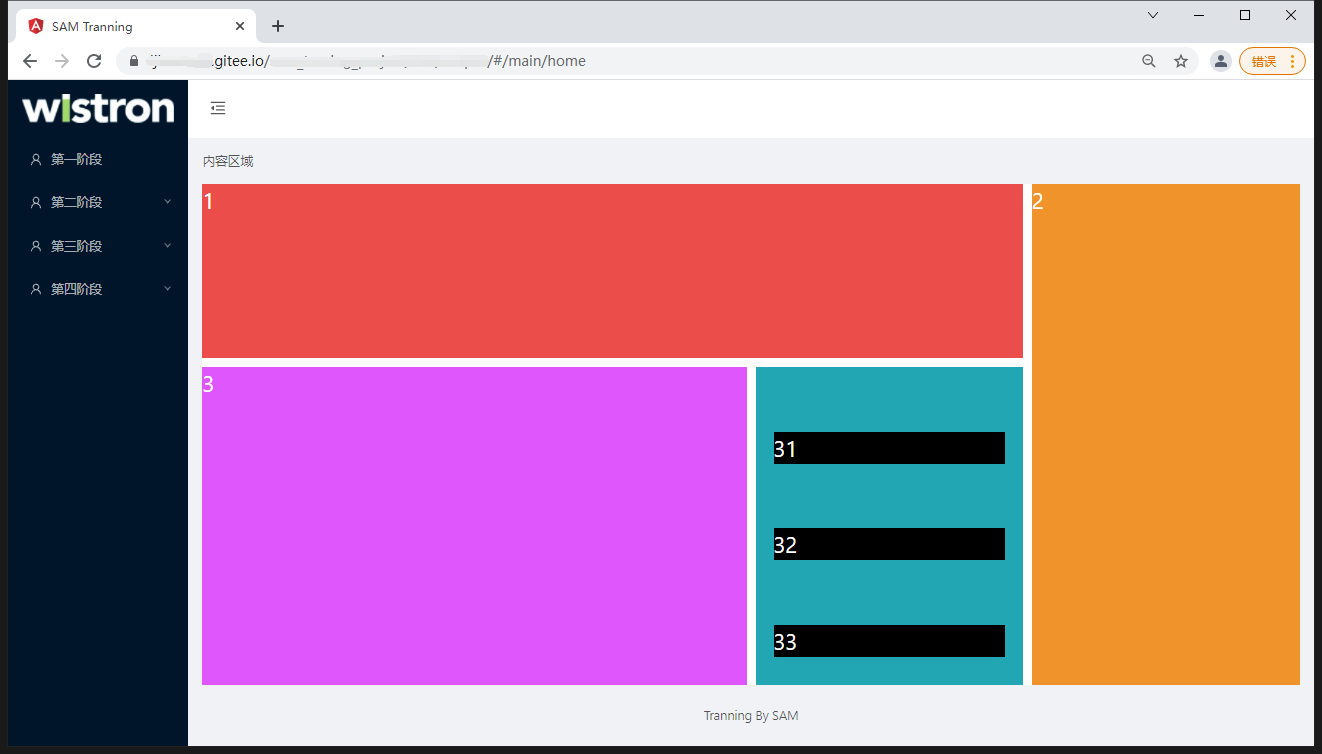Go back with the browser back arrow
This screenshot has width=1322, height=754.
30,61
